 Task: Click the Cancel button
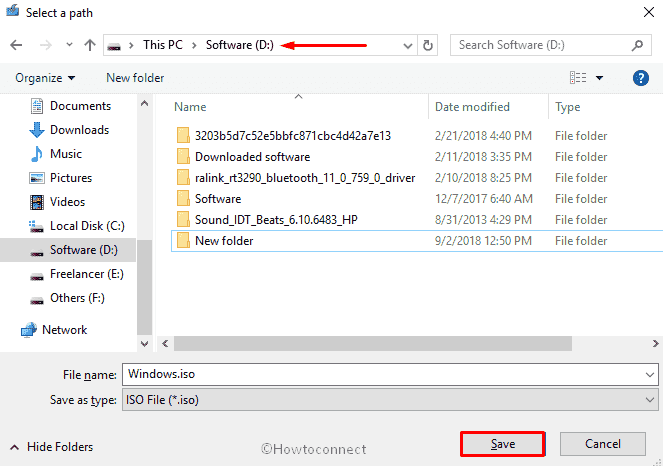603,444
